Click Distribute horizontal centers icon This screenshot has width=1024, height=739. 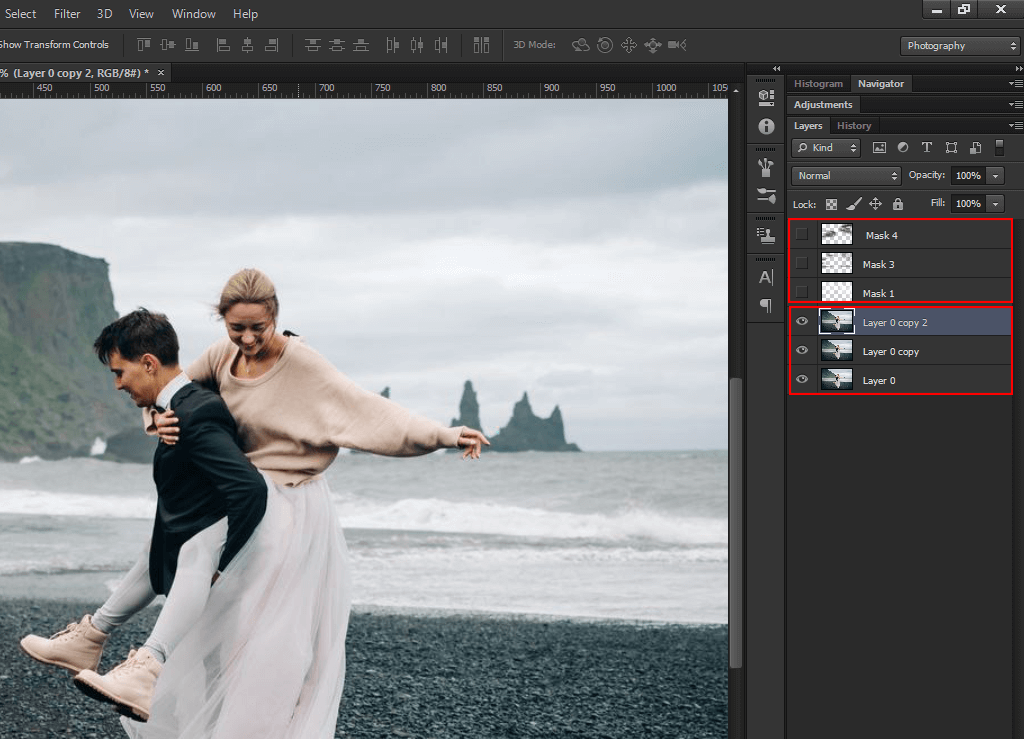(x=417, y=45)
